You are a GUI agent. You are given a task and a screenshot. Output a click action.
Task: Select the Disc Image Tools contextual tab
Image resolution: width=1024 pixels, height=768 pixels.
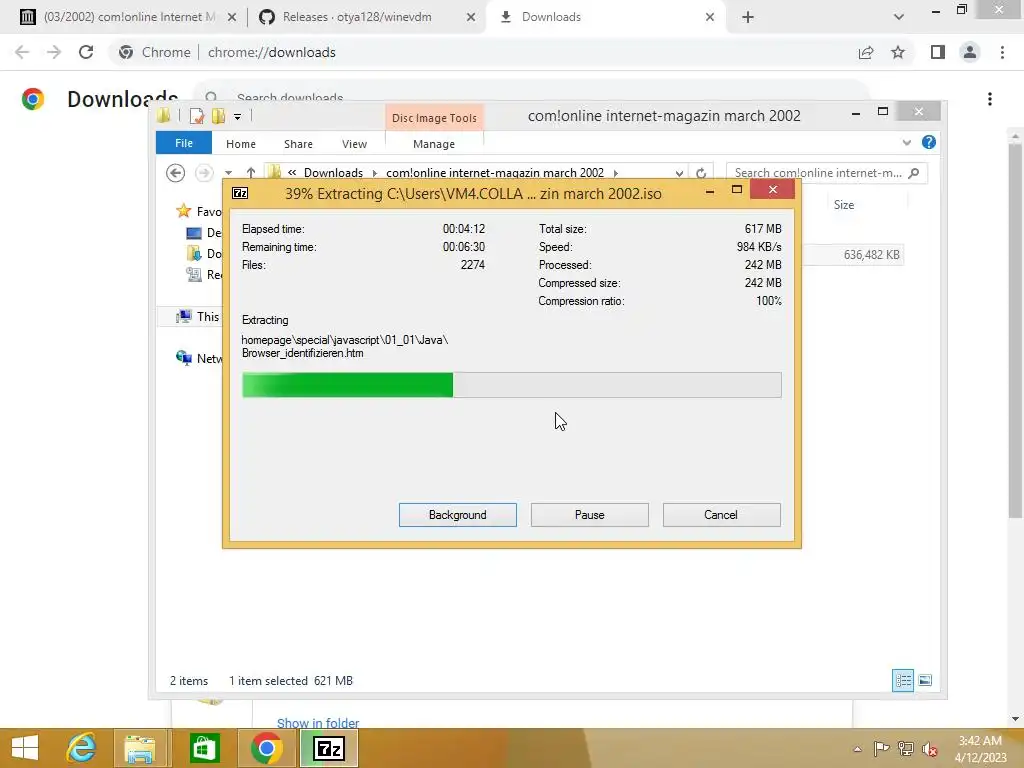pos(434,118)
